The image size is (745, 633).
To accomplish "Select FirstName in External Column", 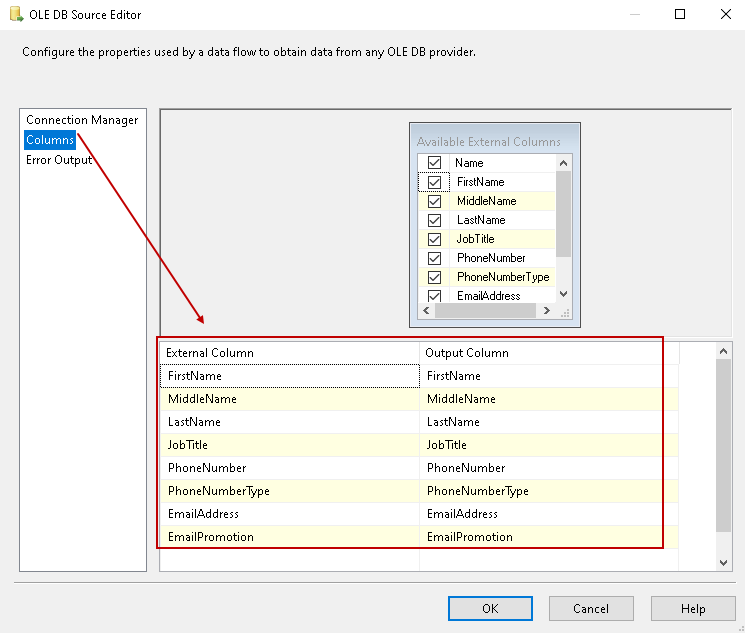I will [290, 376].
